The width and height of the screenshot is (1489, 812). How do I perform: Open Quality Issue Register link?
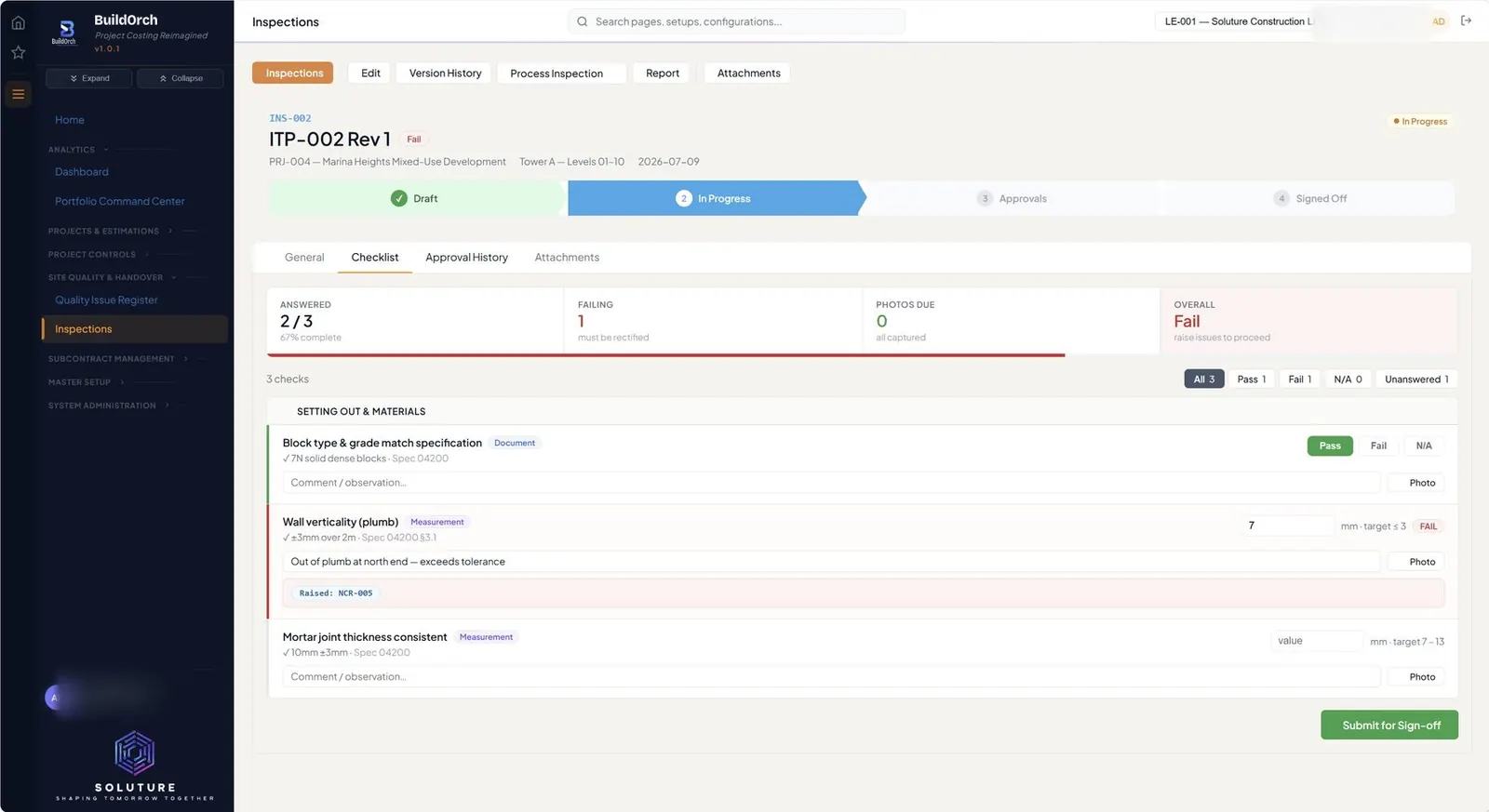pos(106,300)
